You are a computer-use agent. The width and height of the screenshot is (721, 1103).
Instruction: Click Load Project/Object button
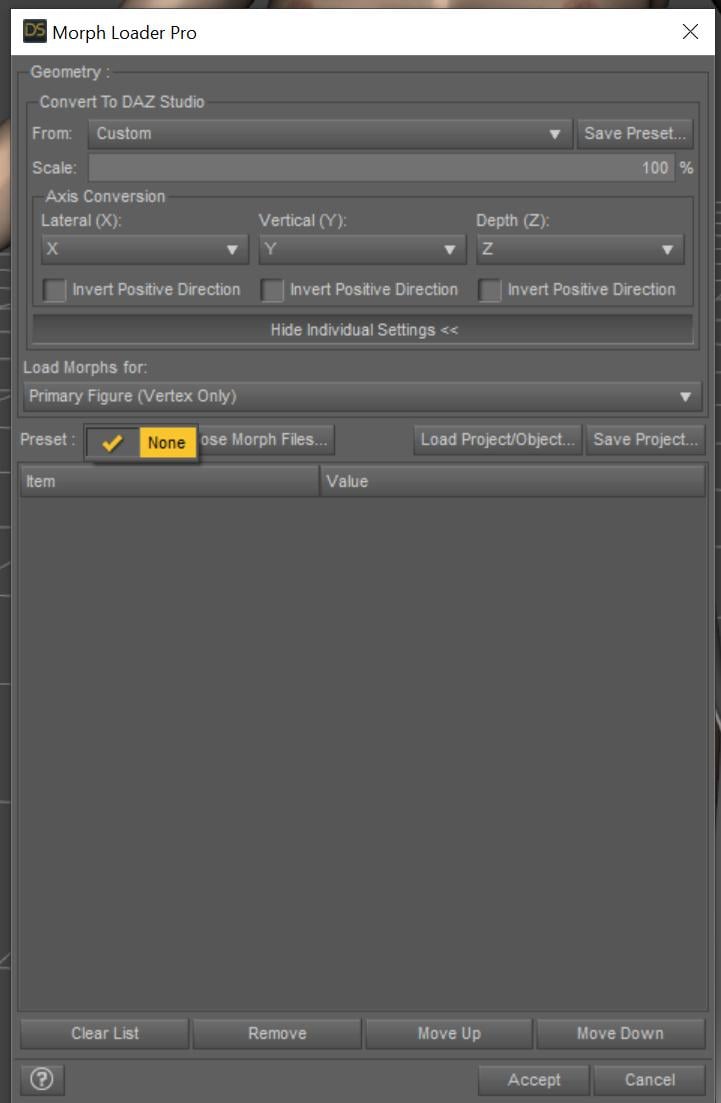pyautogui.click(x=497, y=440)
